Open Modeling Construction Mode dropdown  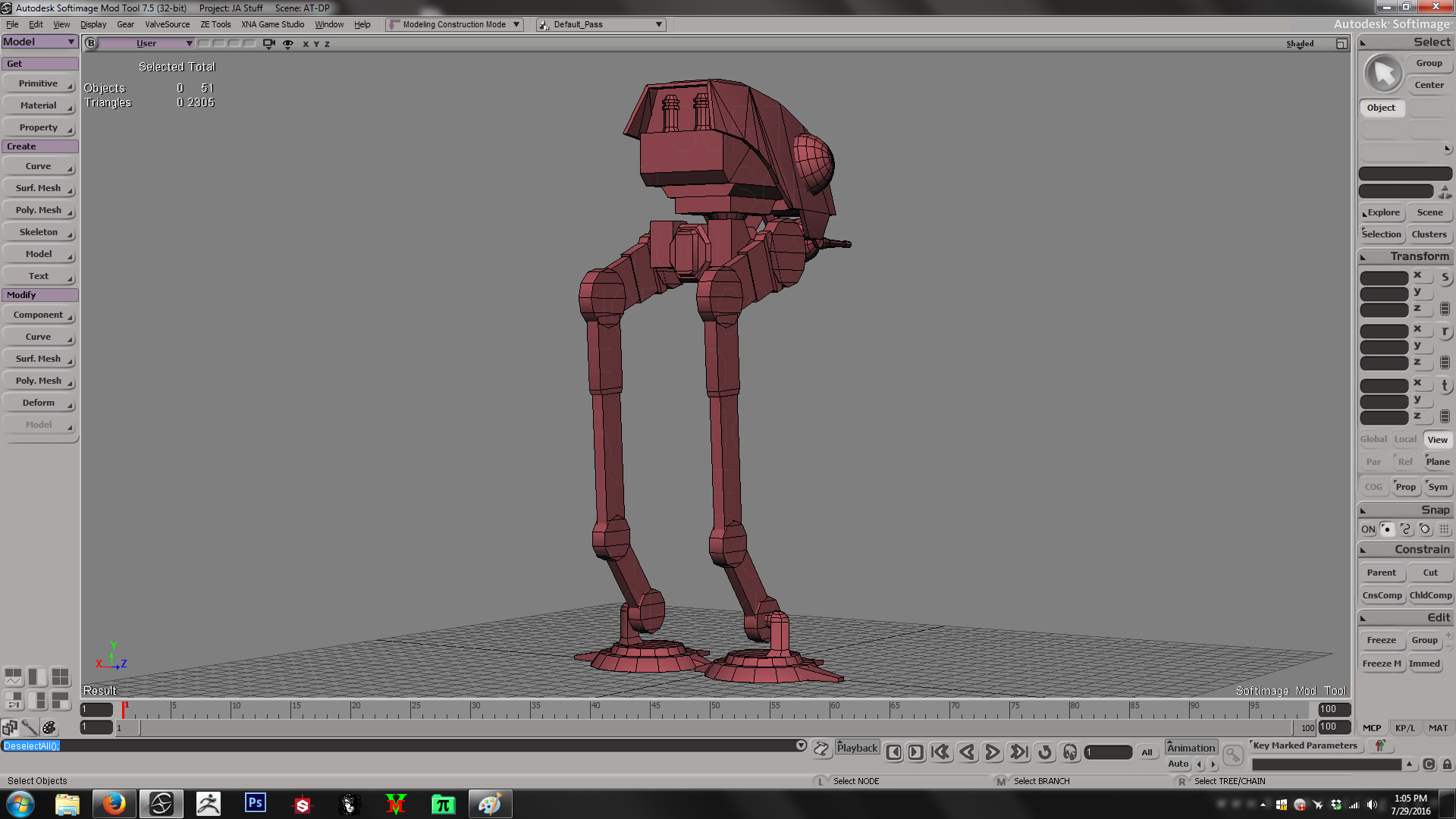[454, 24]
